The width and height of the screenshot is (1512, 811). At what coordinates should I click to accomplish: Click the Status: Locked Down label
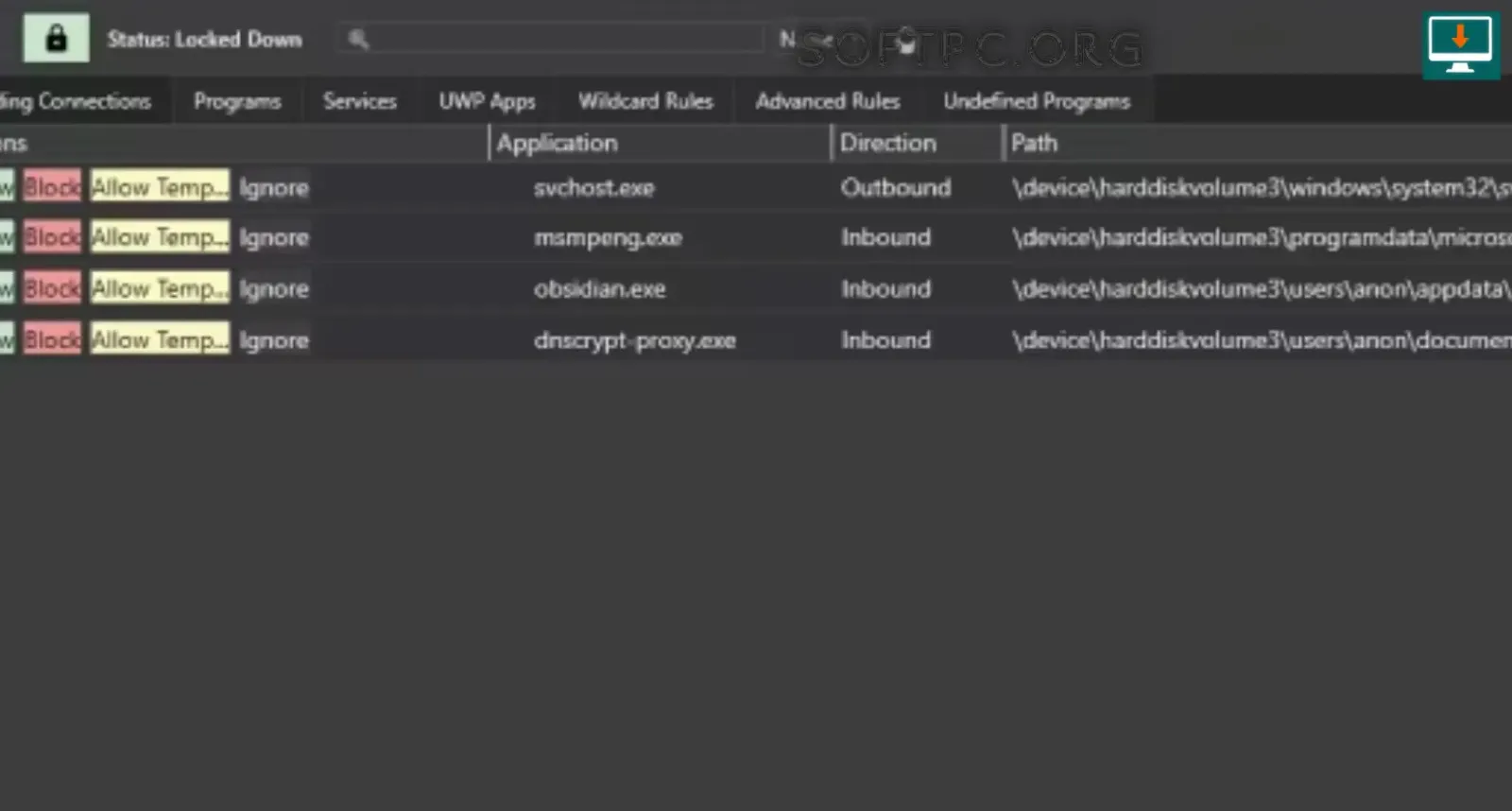pyautogui.click(x=205, y=39)
